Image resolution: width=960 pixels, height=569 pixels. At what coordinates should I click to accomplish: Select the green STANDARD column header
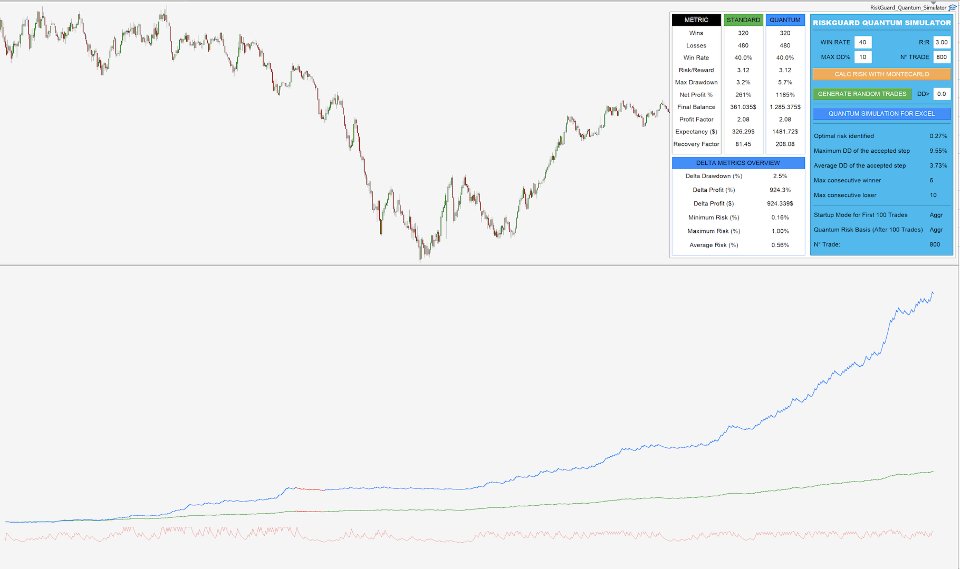point(743,19)
